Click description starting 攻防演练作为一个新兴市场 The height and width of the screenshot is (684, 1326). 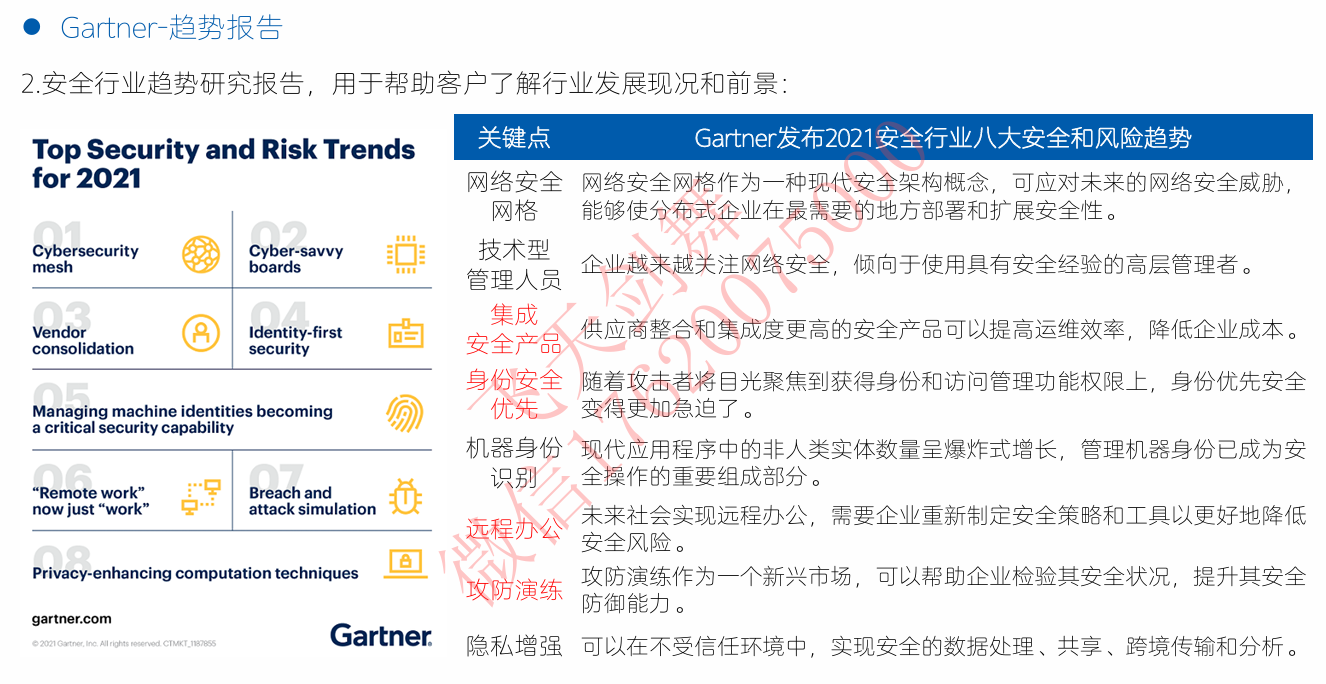pos(943,590)
